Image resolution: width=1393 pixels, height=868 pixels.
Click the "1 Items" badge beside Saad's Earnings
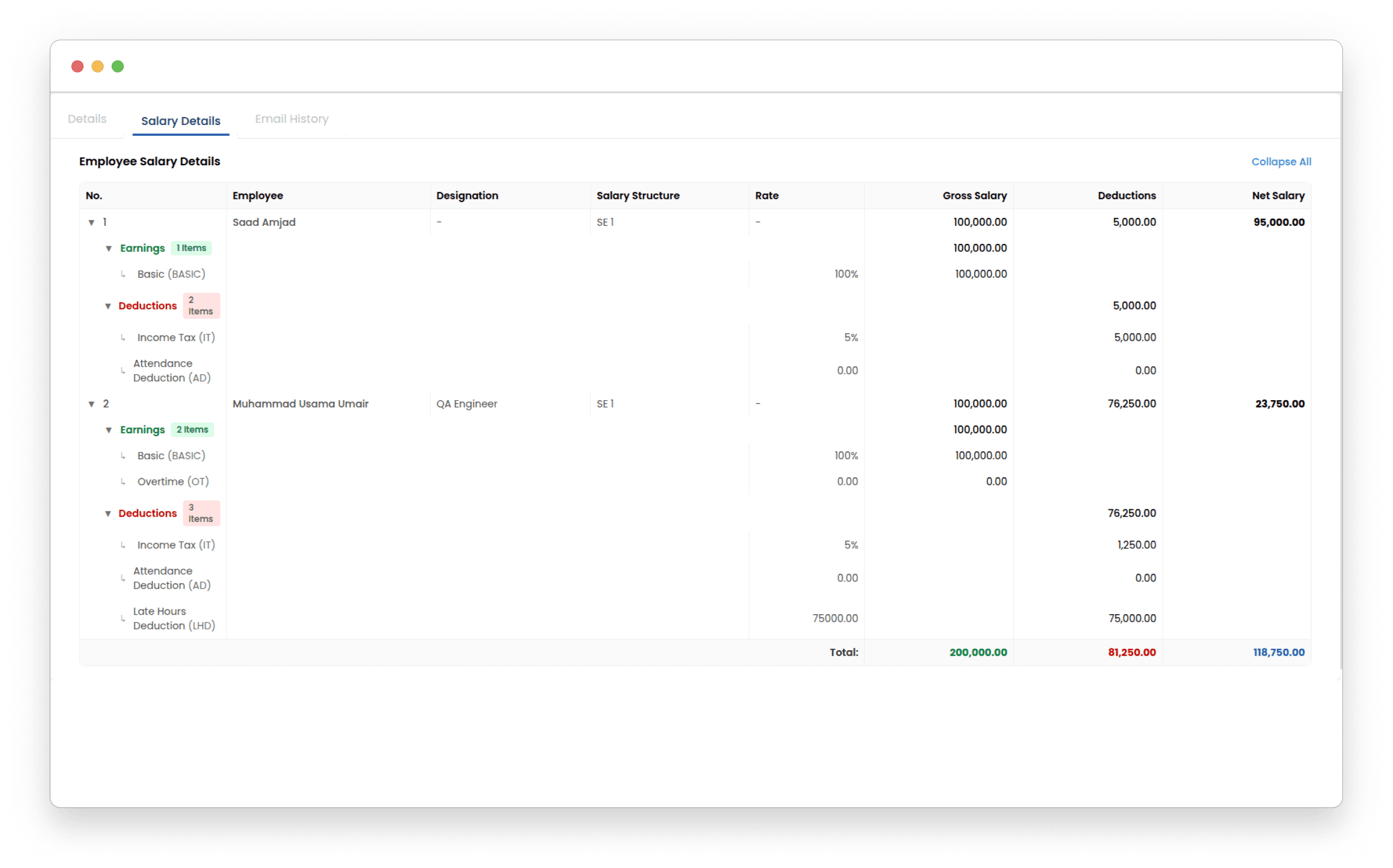(191, 248)
